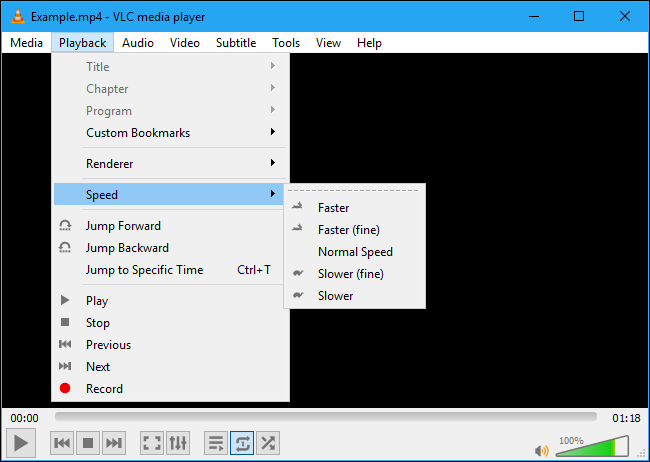The width and height of the screenshot is (650, 462).
Task: Click elapsed time 00:00 label
Action: coord(24,418)
